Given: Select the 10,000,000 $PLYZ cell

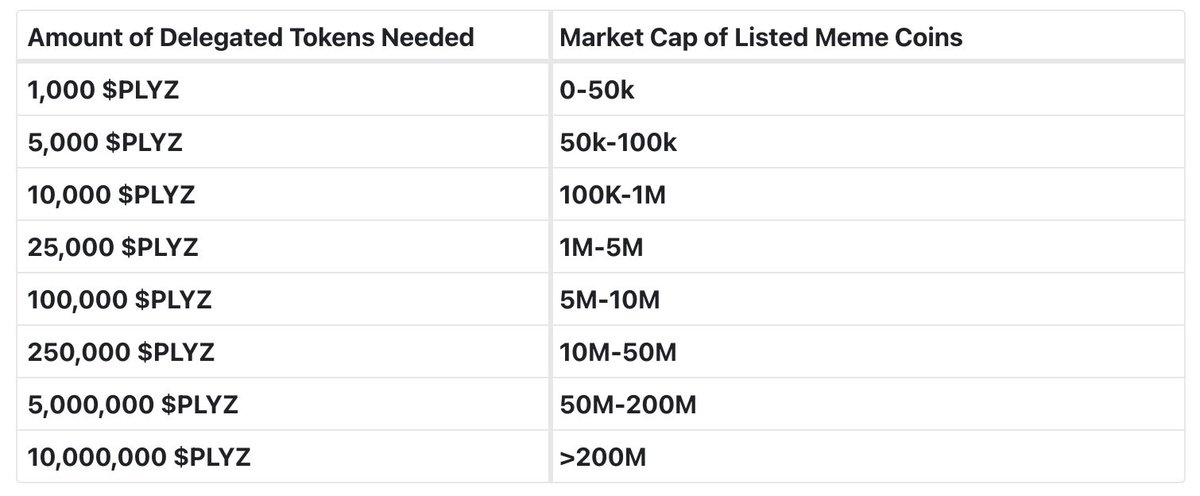Looking at the screenshot, I should 283,458.
